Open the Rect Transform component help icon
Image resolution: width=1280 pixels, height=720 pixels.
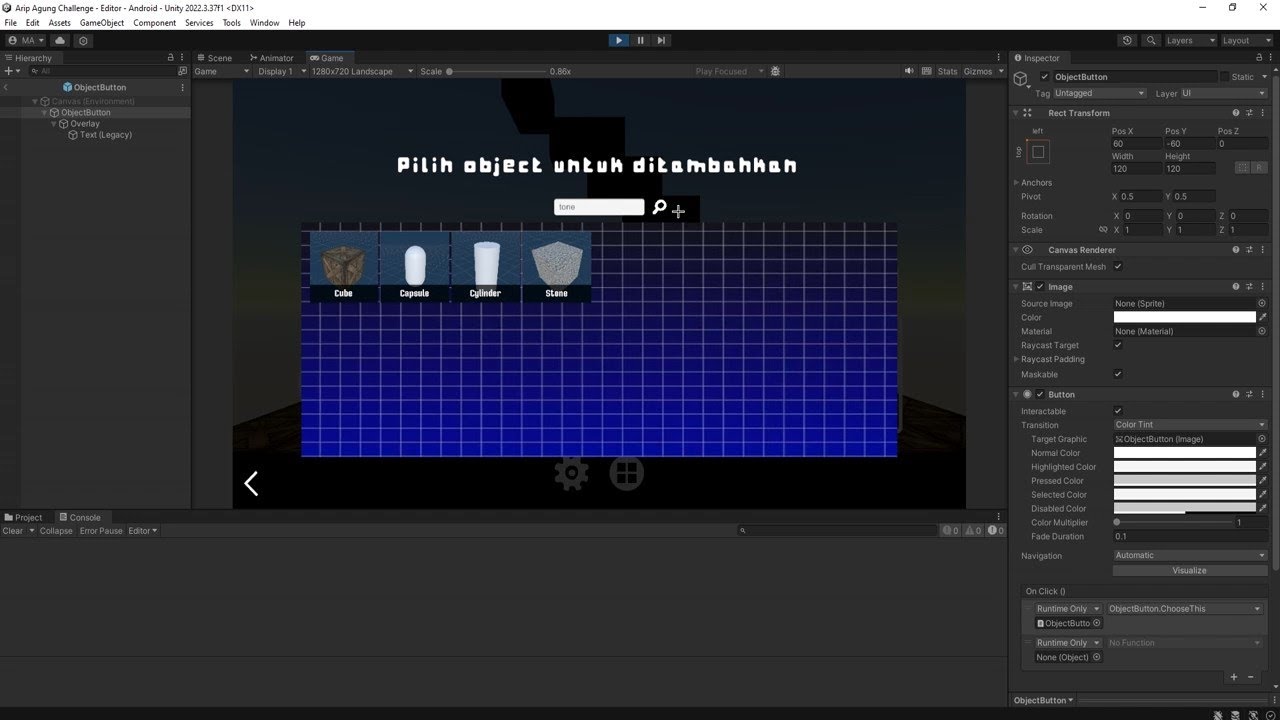click(x=1236, y=113)
